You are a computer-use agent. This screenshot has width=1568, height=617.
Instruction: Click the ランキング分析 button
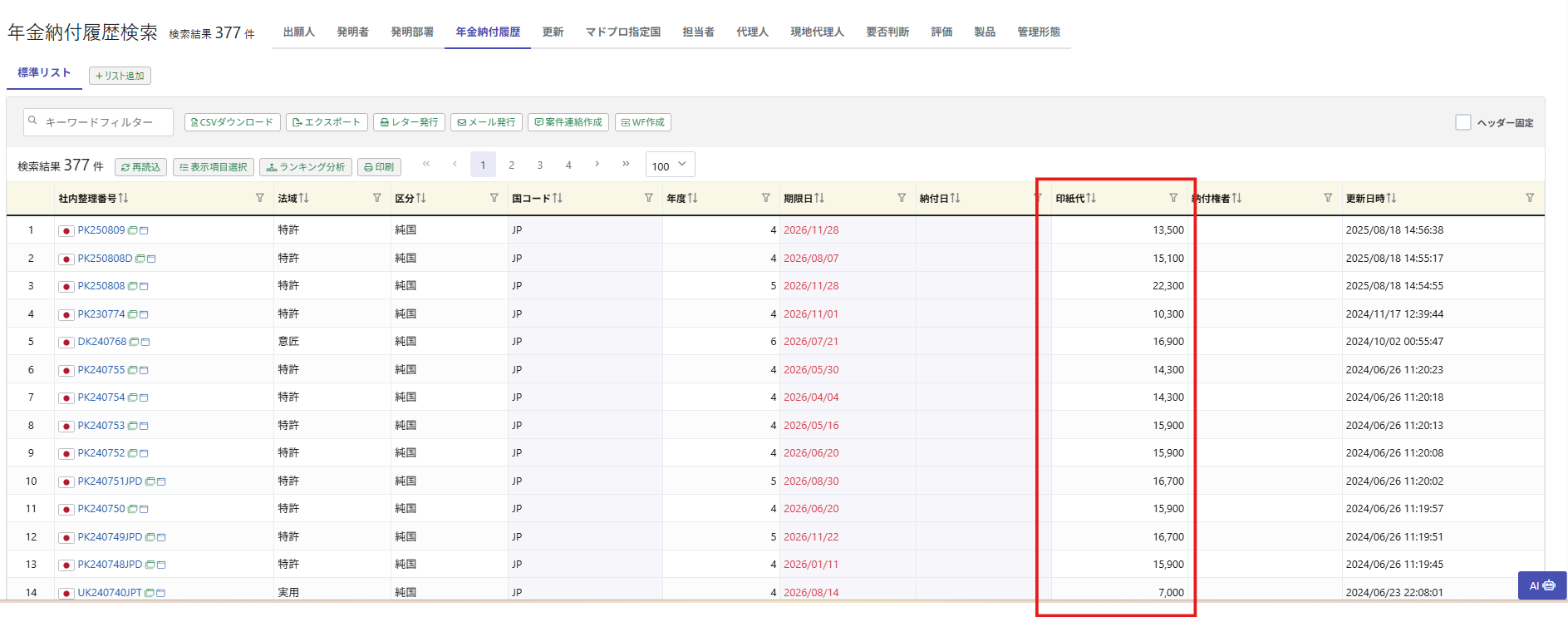point(305,167)
